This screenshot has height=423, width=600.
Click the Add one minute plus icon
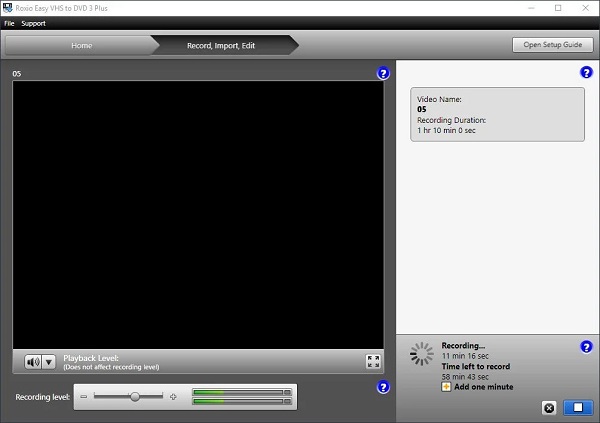tap(446, 387)
